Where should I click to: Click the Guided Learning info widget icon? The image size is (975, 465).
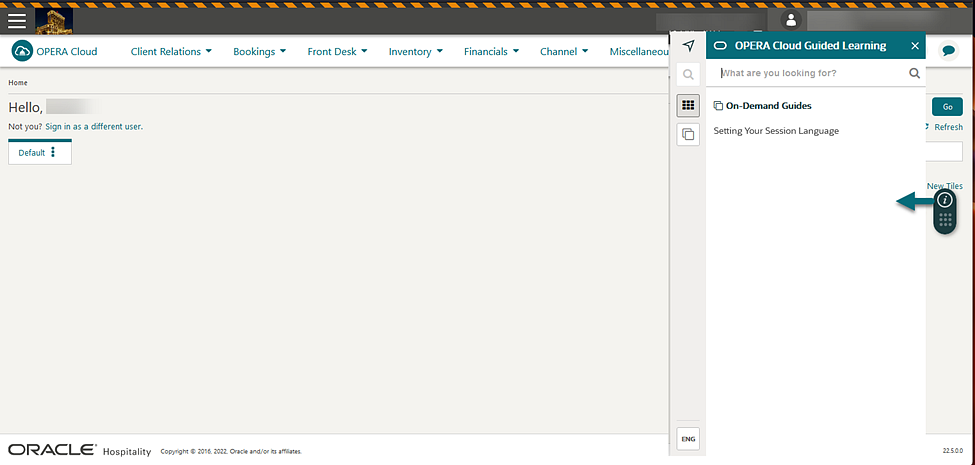click(x=945, y=200)
